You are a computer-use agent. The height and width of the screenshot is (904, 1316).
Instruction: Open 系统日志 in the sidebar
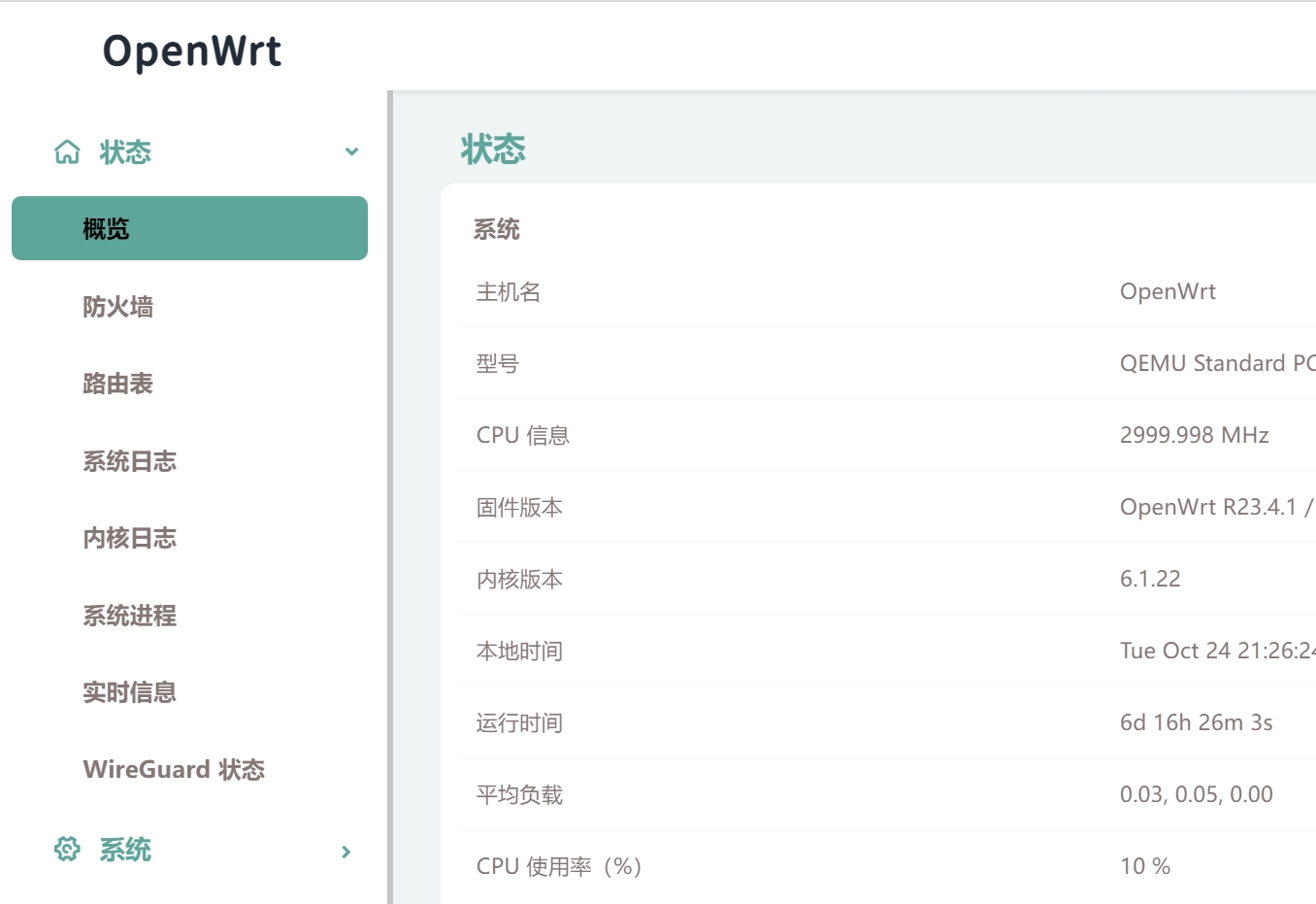click(129, 461)
